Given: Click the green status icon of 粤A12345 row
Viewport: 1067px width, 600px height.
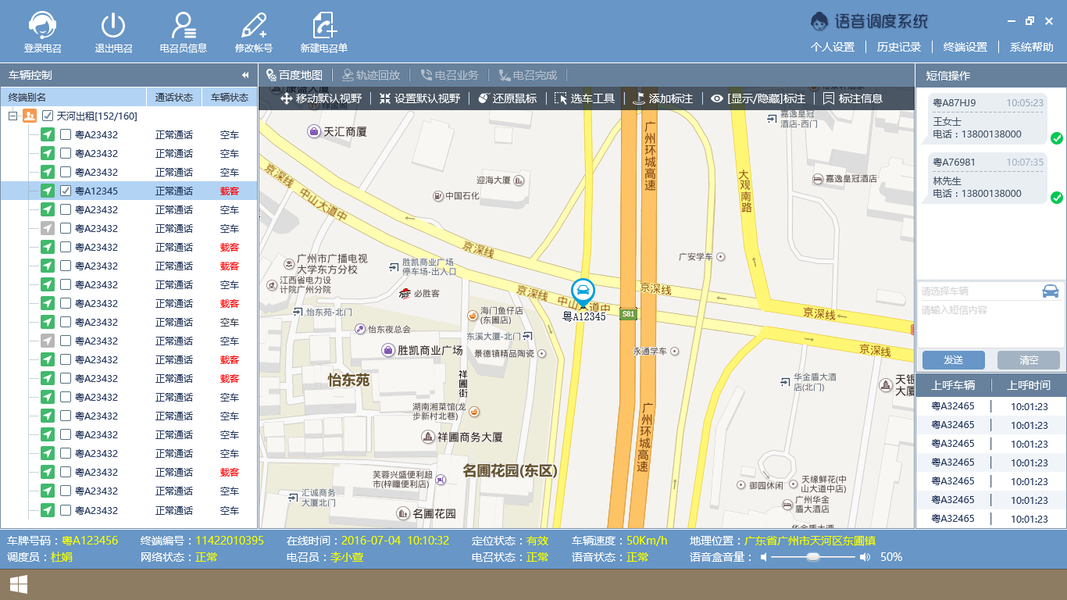Looking at the screenshot, I should click(x=47, y=191).
